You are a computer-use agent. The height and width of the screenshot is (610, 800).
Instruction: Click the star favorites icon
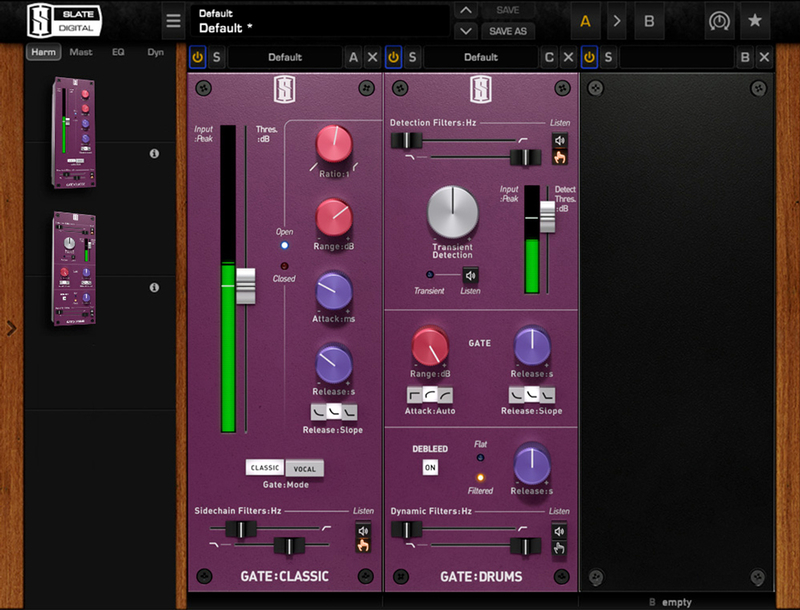point(755,21)
